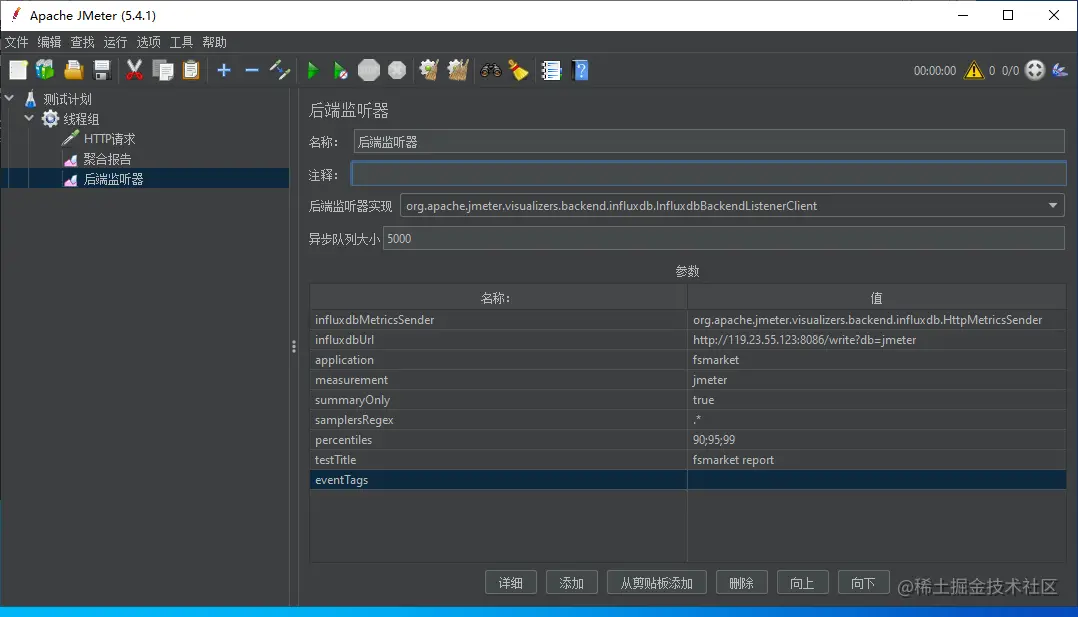1078x617 pixels.
Task: Select 测试计划 in the tree
Action: [67, 99]
